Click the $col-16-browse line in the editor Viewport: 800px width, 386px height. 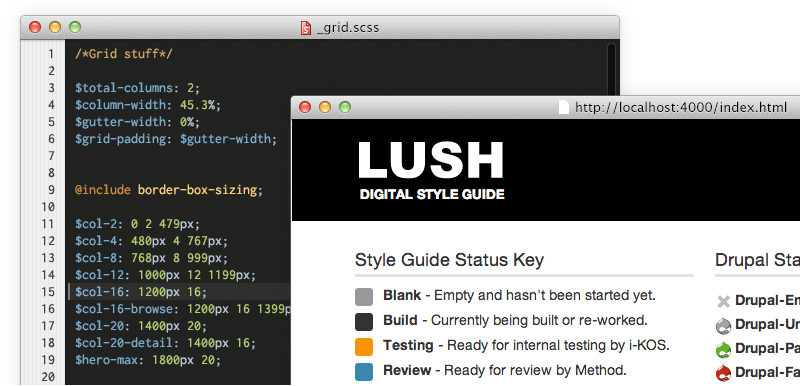coord(183,309)
